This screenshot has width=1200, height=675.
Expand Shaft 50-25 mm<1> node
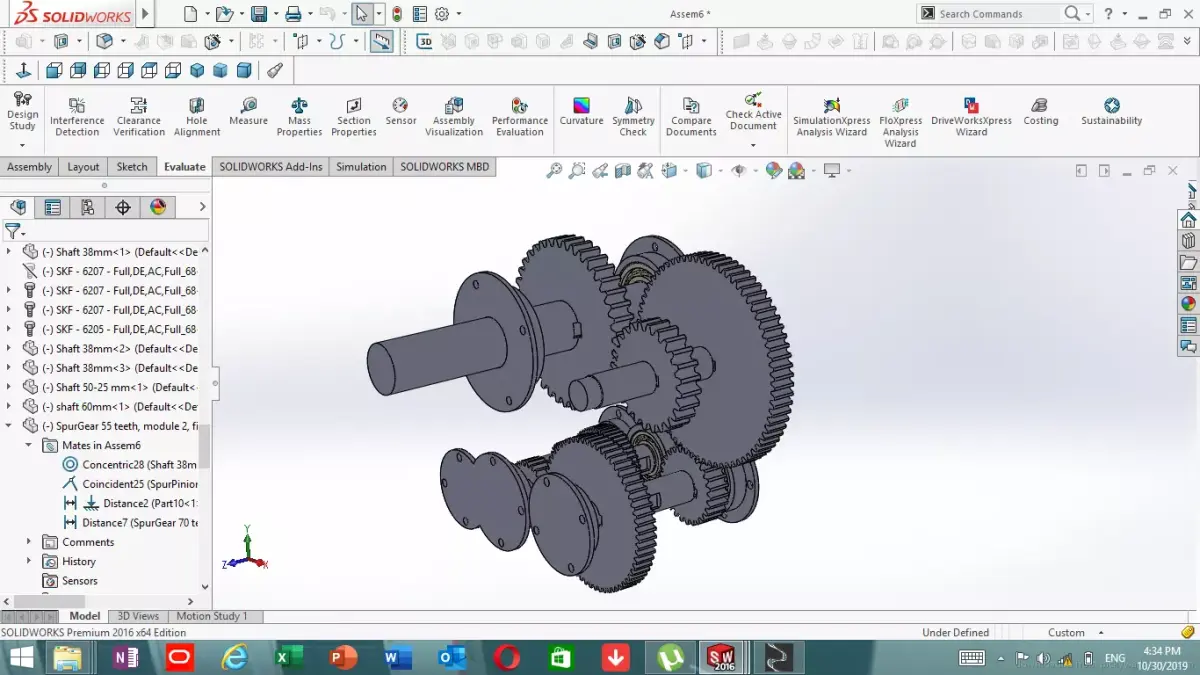pyautogui.click(x=9, y=387)
